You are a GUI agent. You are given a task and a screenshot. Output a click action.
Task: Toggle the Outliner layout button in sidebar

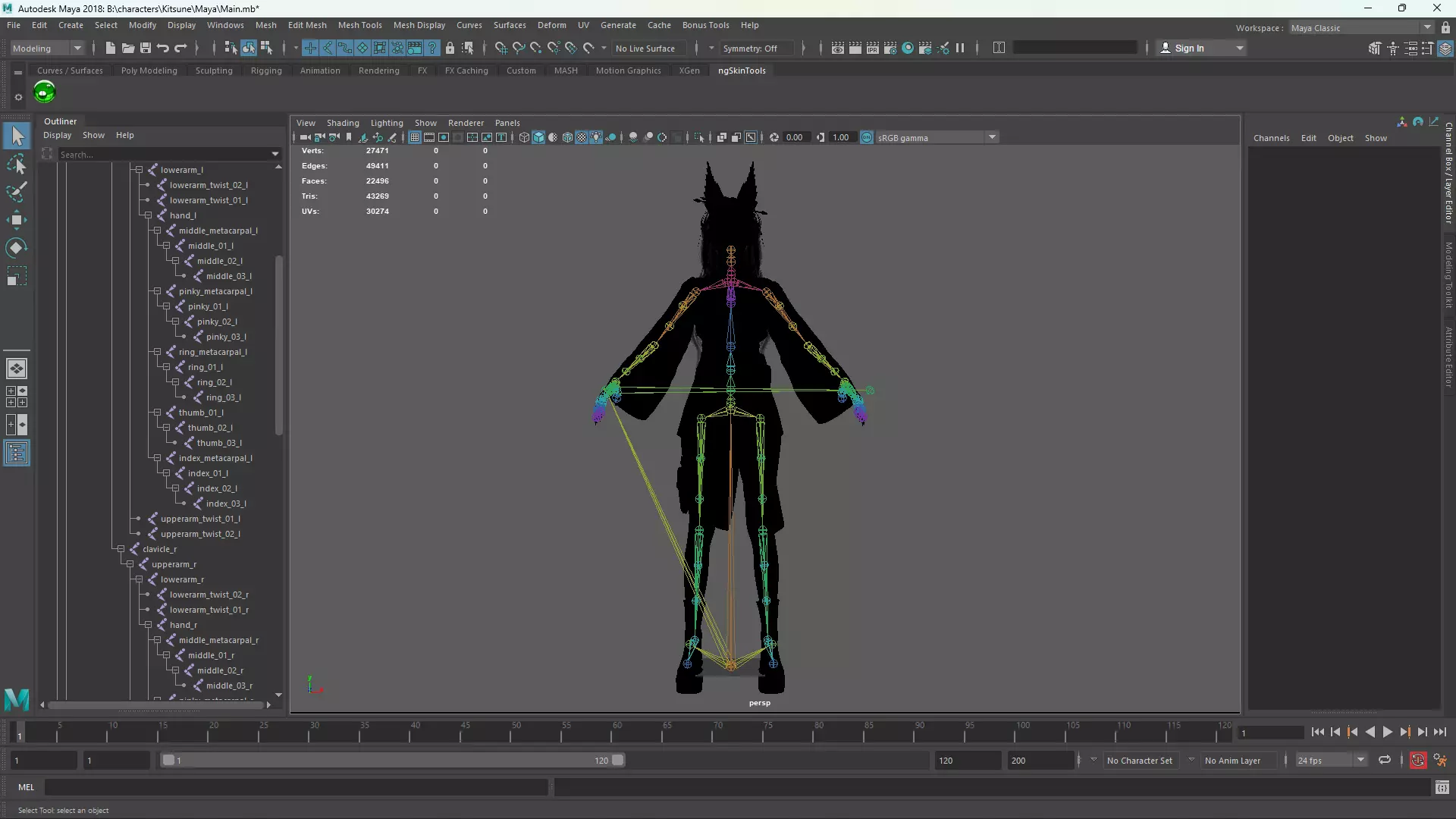click(16, 453)
